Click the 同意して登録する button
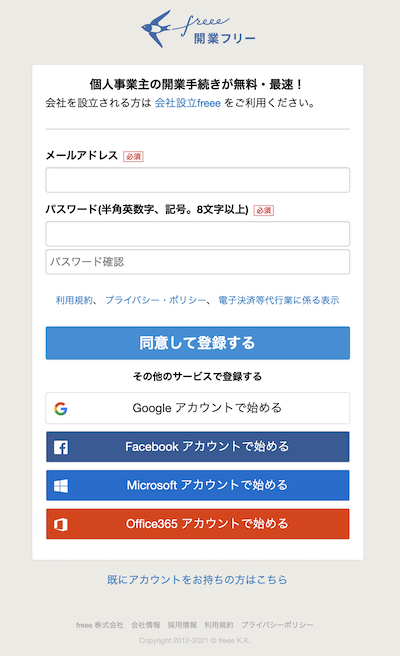This screenshot has height=656, width=400. click(x=197, y=343)
